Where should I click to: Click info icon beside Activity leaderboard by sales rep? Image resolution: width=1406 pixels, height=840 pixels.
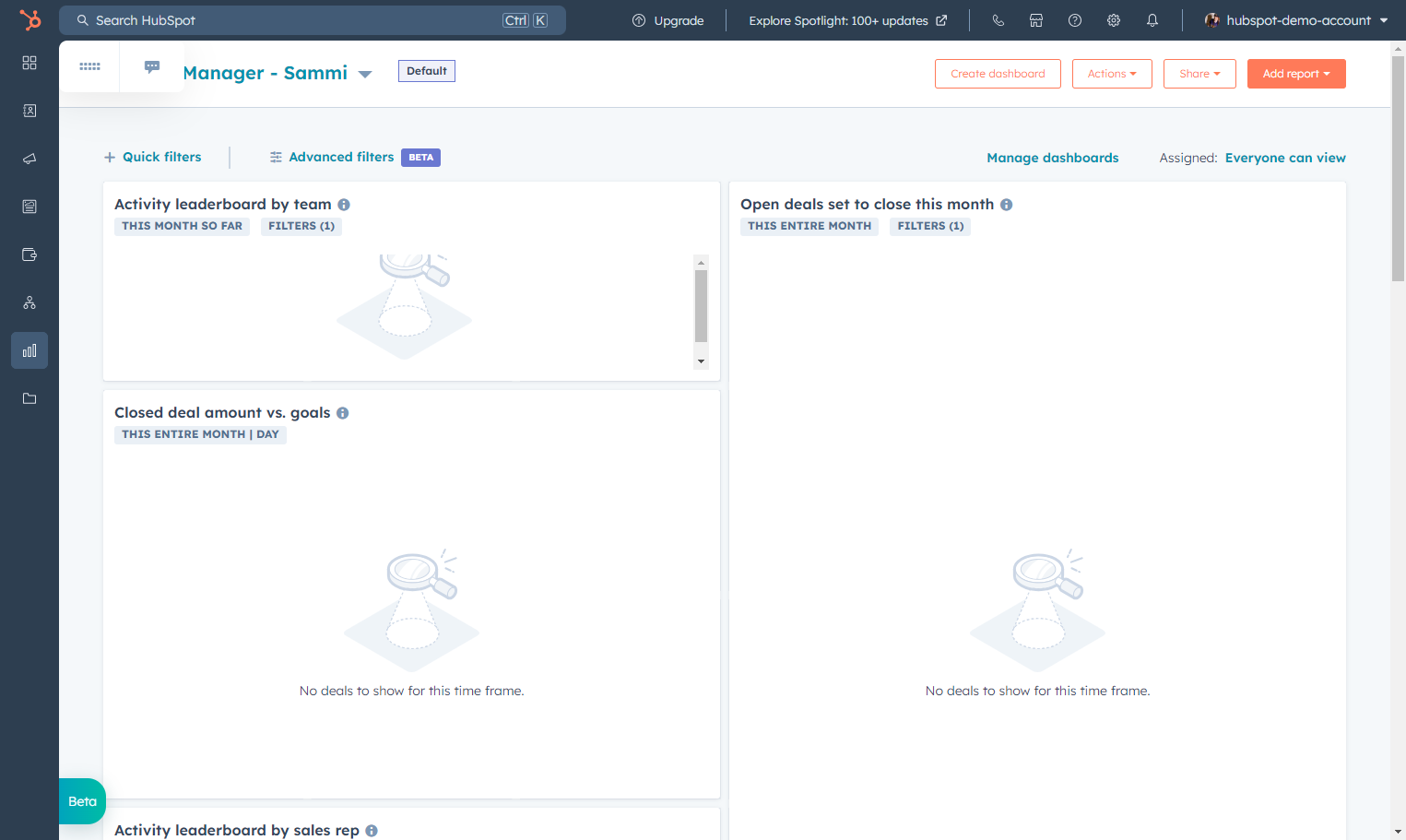[372, 831]
